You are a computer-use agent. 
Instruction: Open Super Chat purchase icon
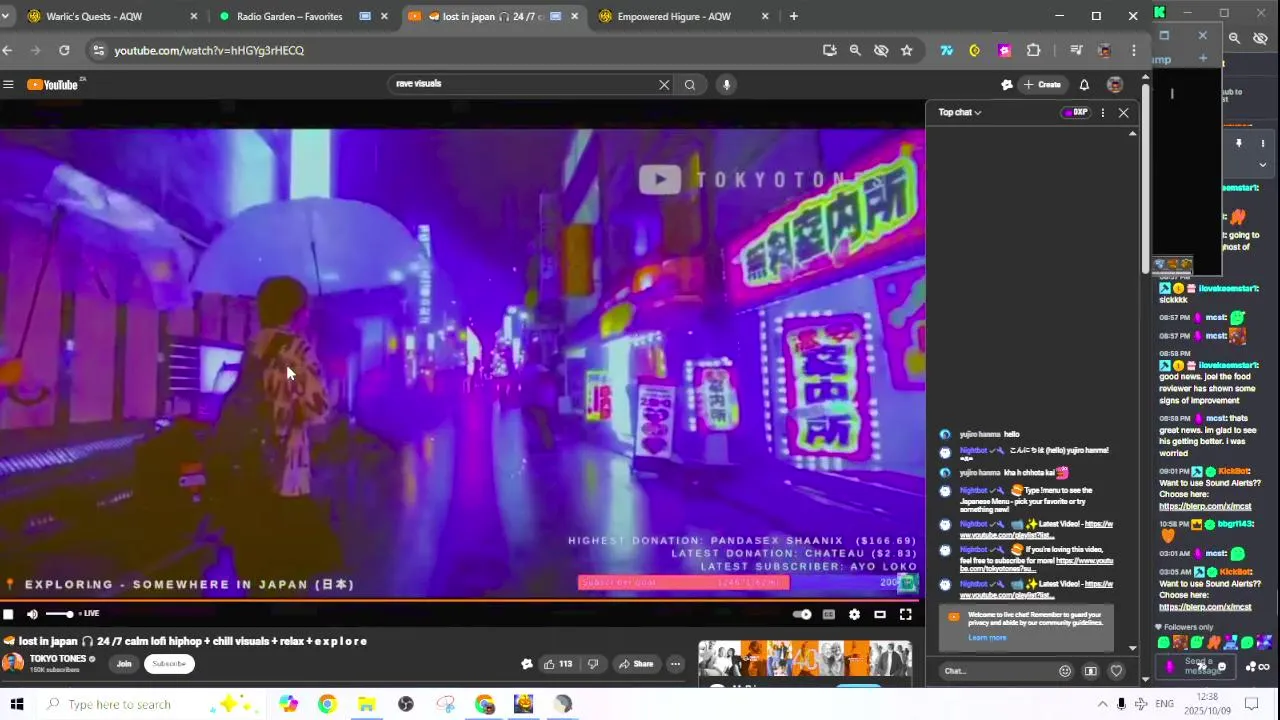click(1091, 671)
